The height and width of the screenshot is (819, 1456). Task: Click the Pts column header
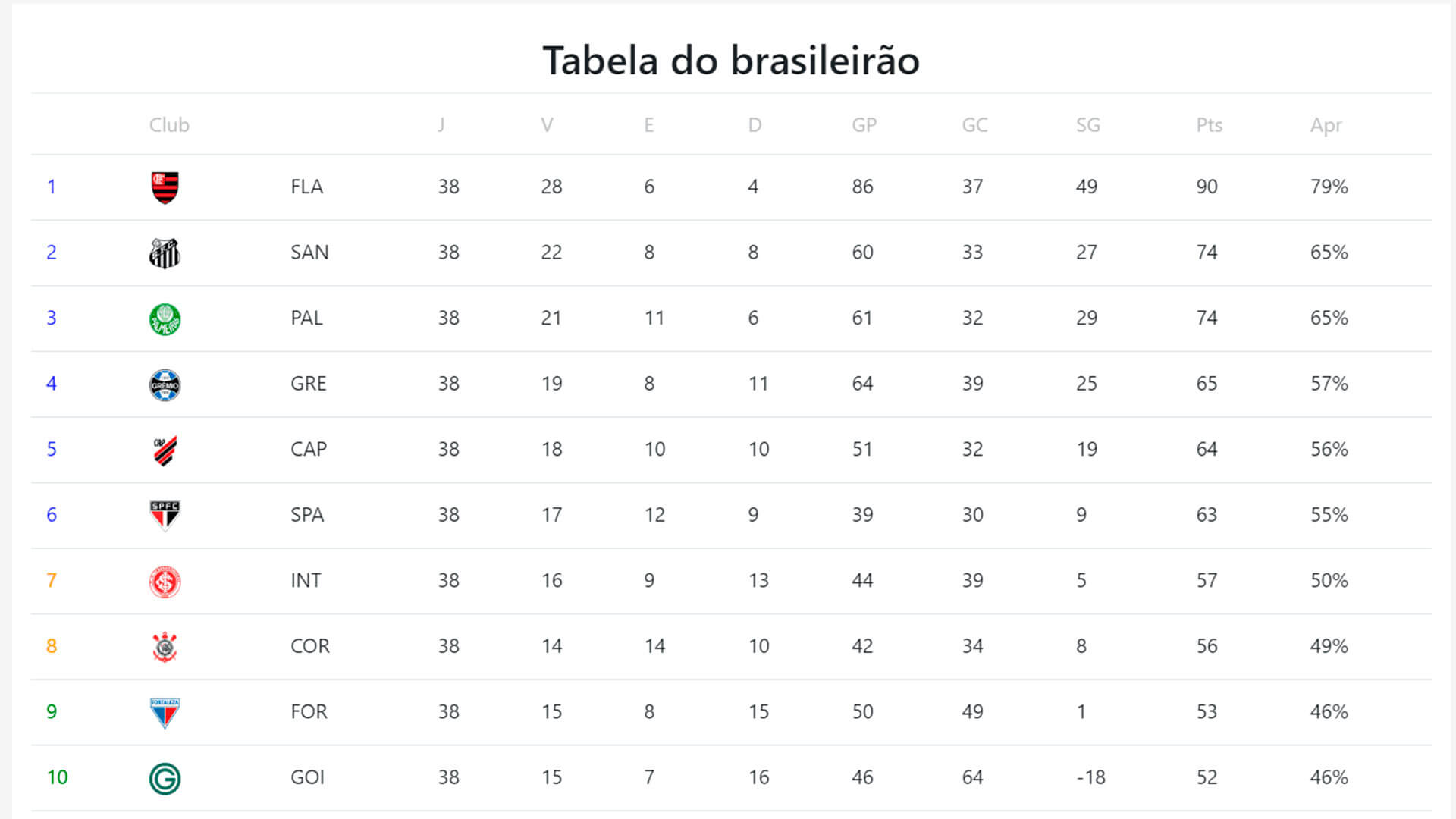[x=1210, y=125]
